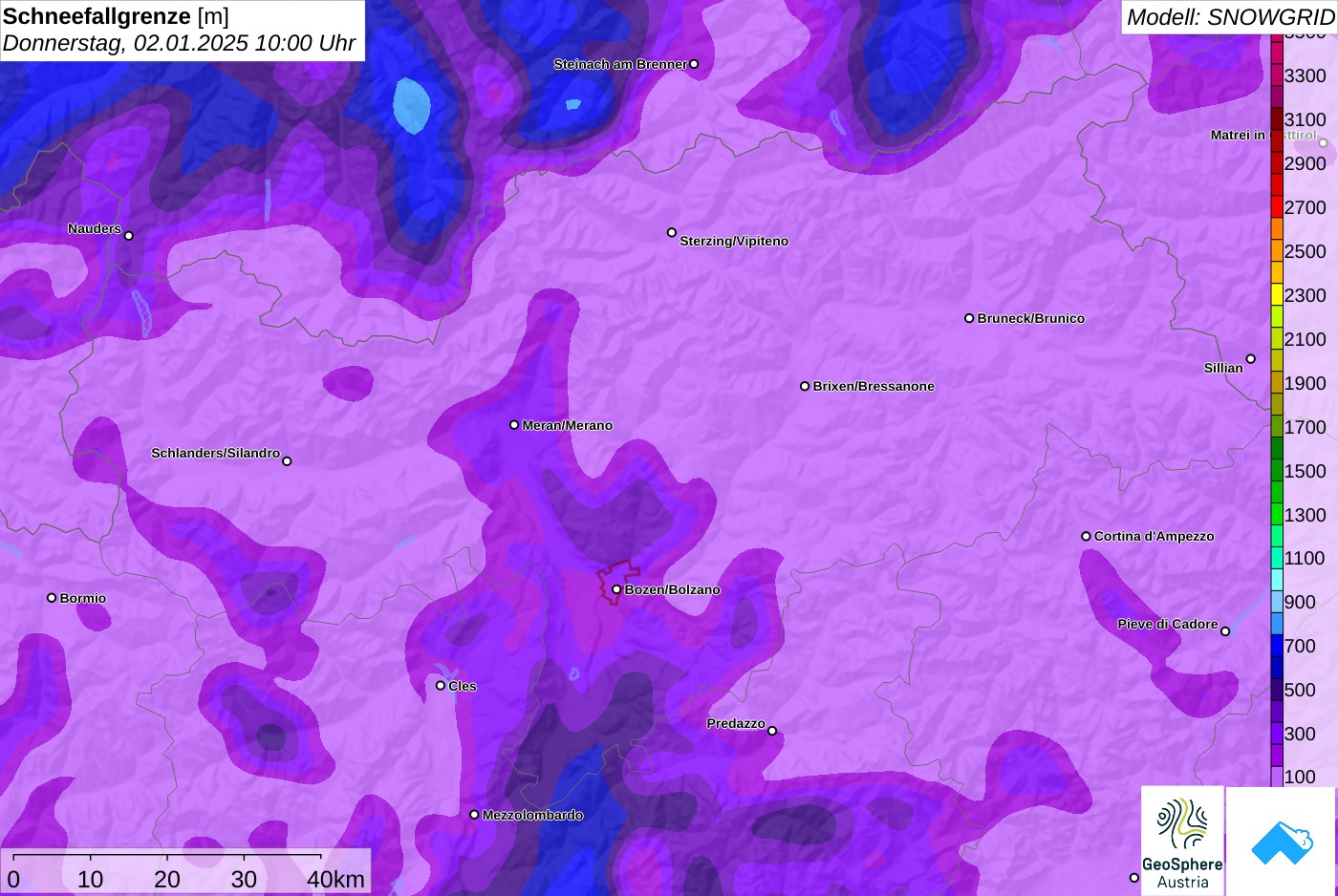The height and width of the screenshot is (896, 1338).
Task: Select the Cortina d'Ampezzo marker dot
Action: click(1086, 536)
